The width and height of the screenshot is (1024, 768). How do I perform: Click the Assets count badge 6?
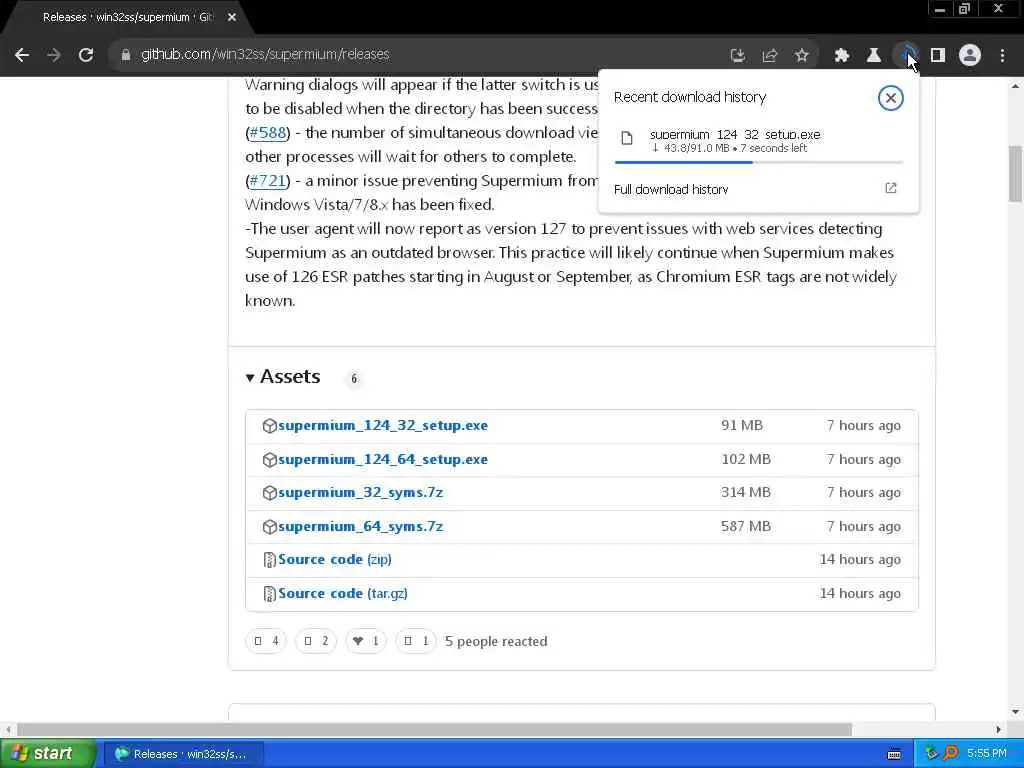[354, 378]
